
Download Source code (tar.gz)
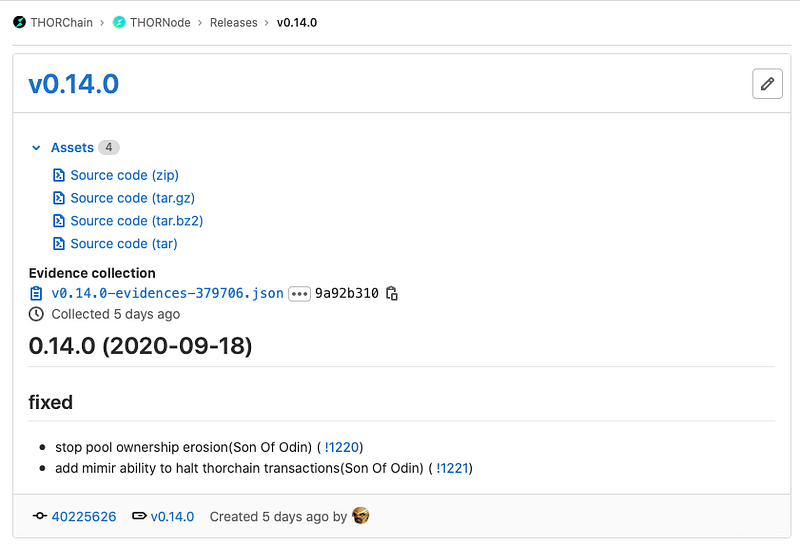pos(133,198)
